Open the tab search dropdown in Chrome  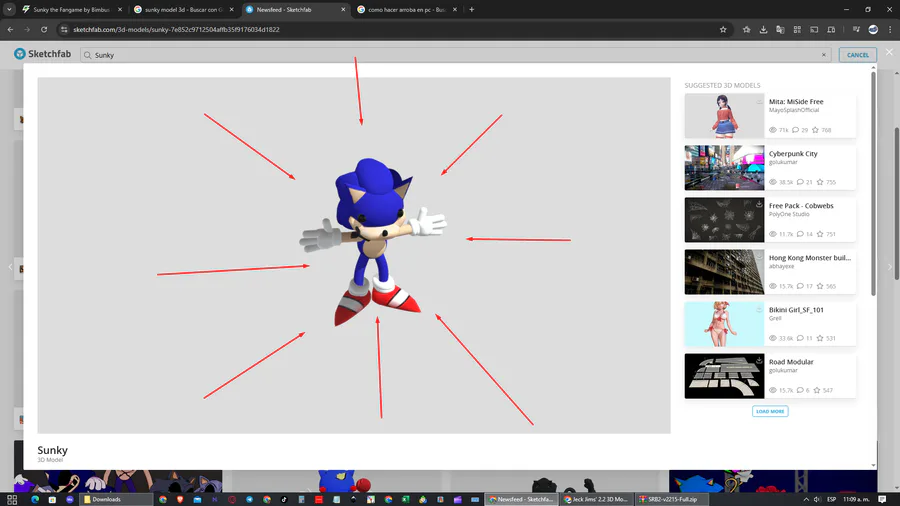click(9, 9)
